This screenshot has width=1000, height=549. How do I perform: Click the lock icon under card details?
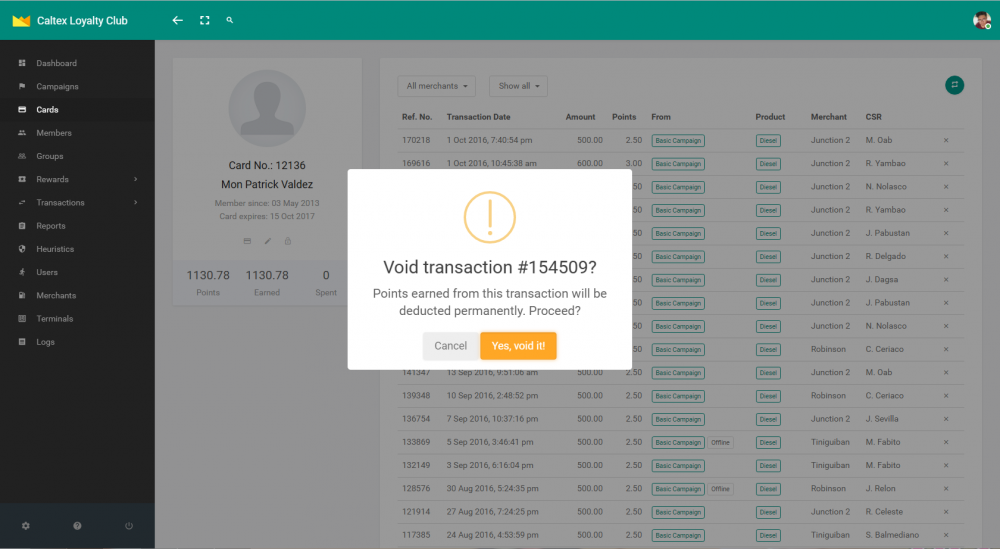[287, 241]
